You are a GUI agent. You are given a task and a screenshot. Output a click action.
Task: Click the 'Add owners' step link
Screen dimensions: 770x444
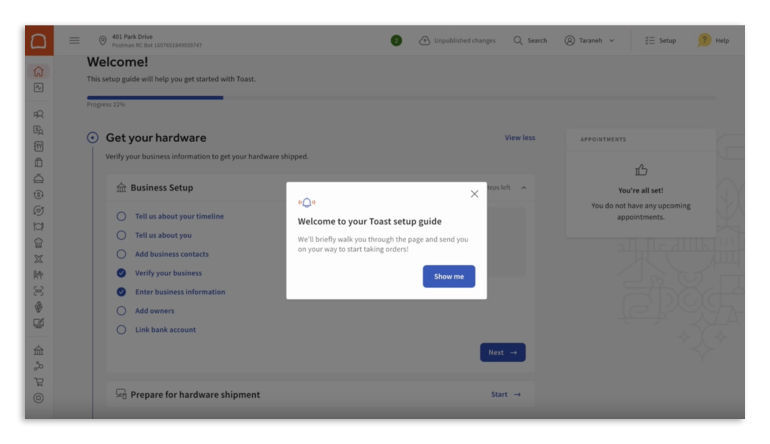tap(154, 311)
